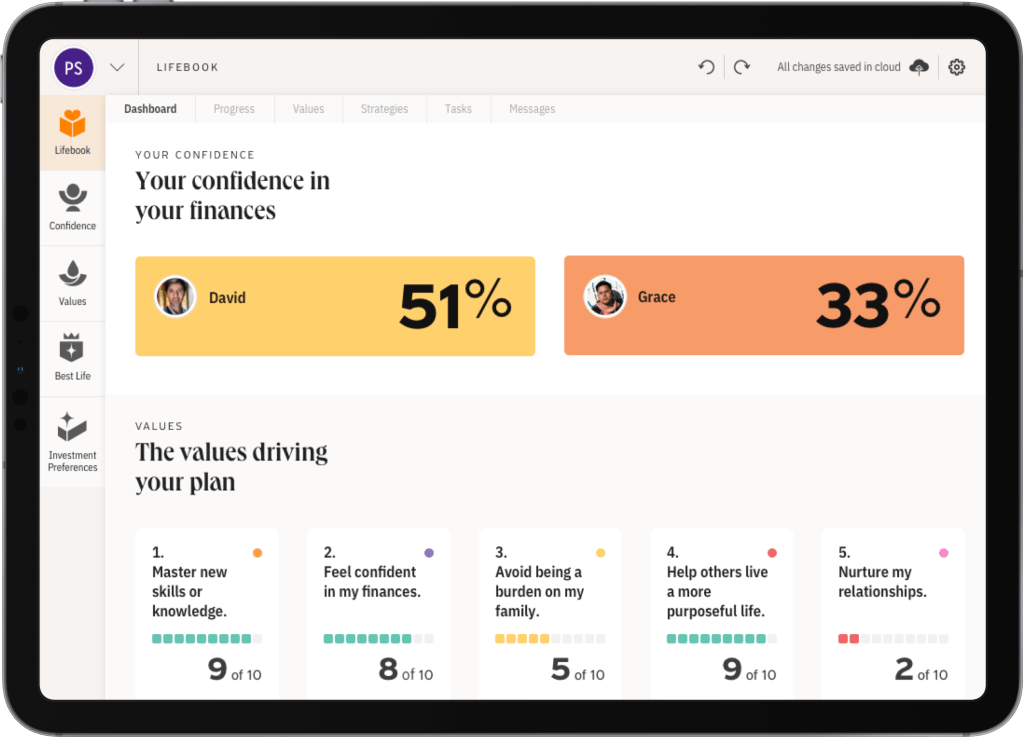Open the Tasks tab

pyautogui.click(x=458, y=109)
